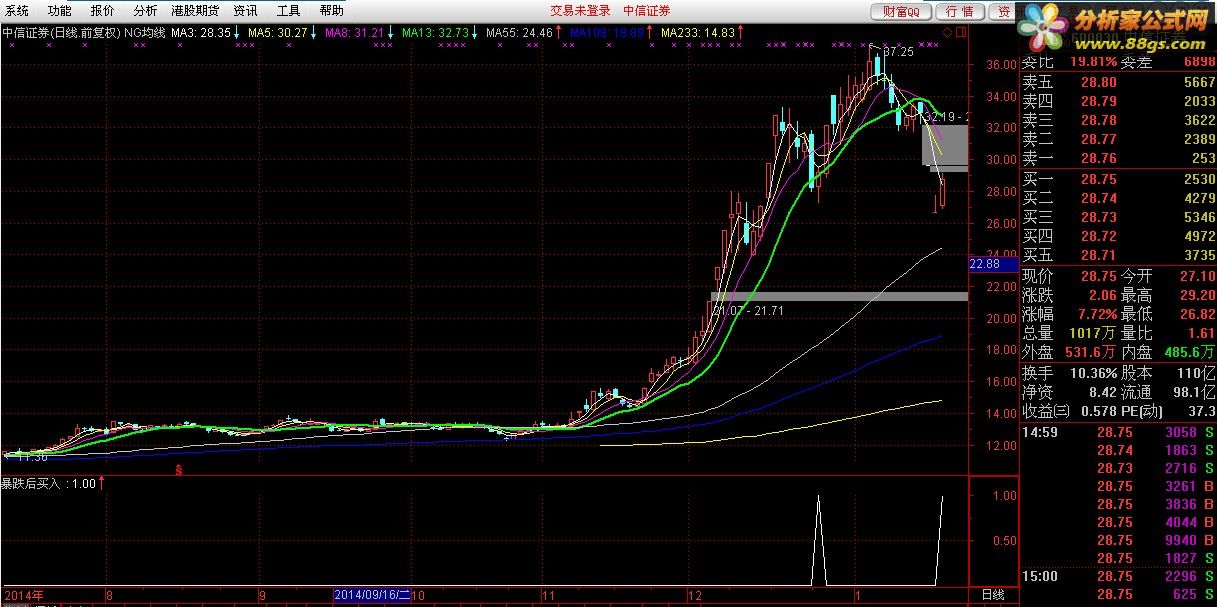Click the 涨跌 2.06 change value

point(1102,295)
